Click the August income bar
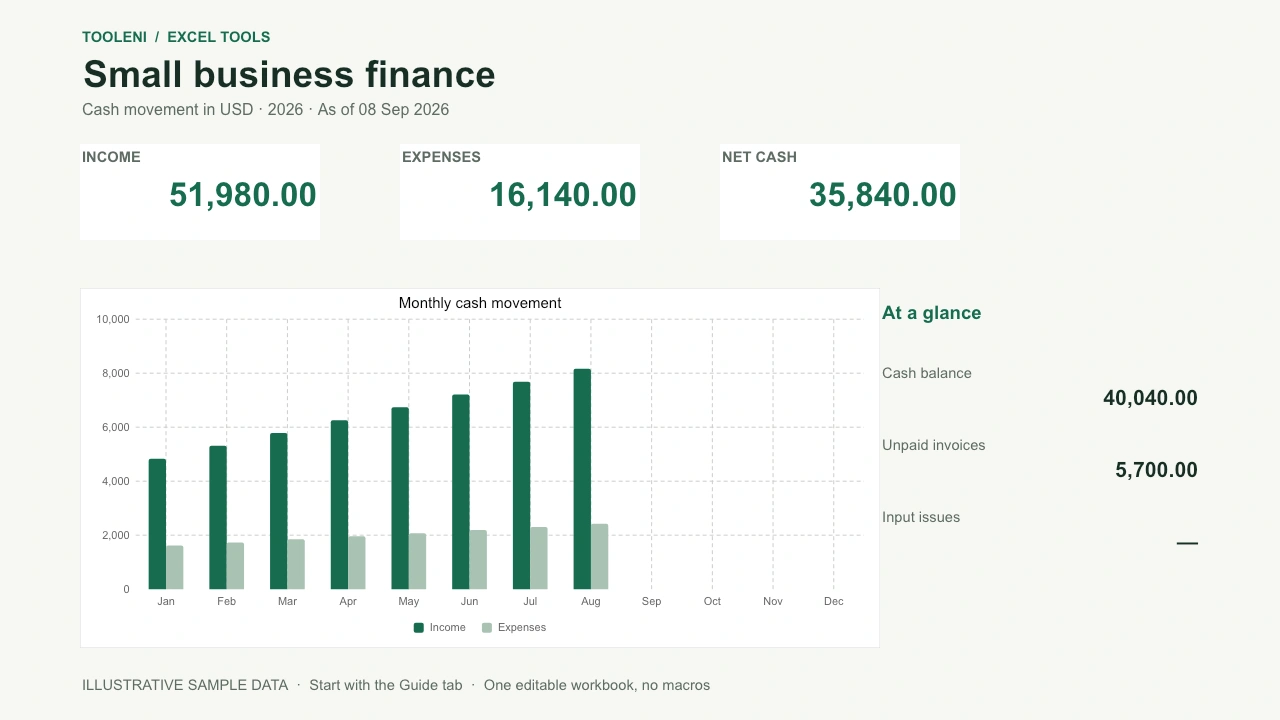 point(582,479)
